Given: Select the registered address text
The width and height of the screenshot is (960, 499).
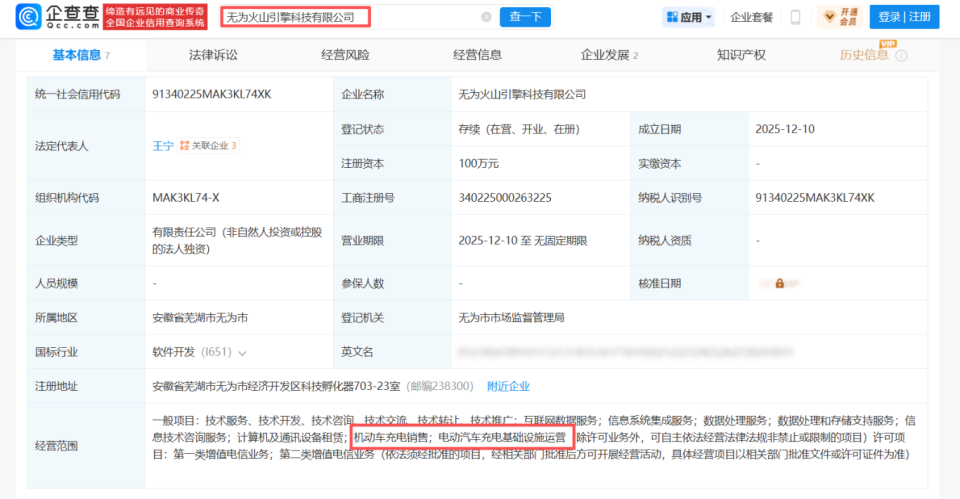Looking at the screenshot, I should pyautogui.click(x=276, y=386).
